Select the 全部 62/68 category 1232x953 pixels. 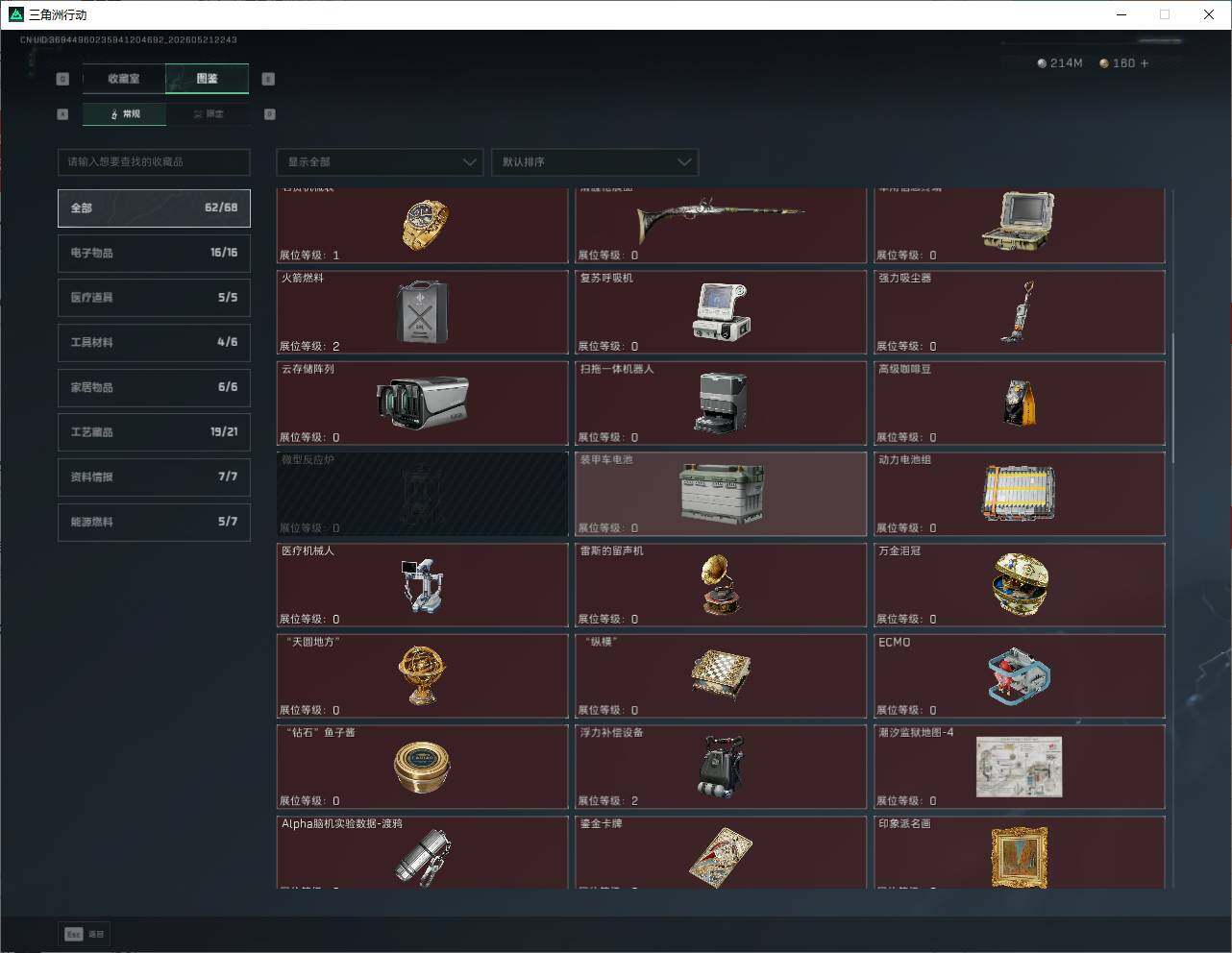154,208
